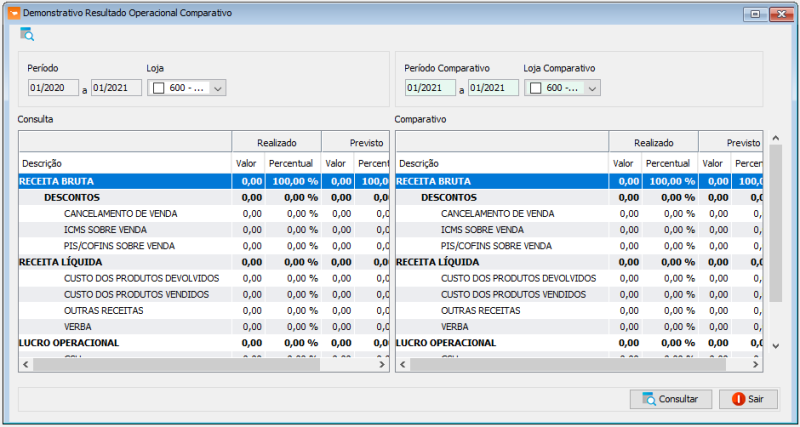
Task: Click 100,00 % Realizado cell in Consulta RECEITA BRUTA
Action: (x=293, y=181)
